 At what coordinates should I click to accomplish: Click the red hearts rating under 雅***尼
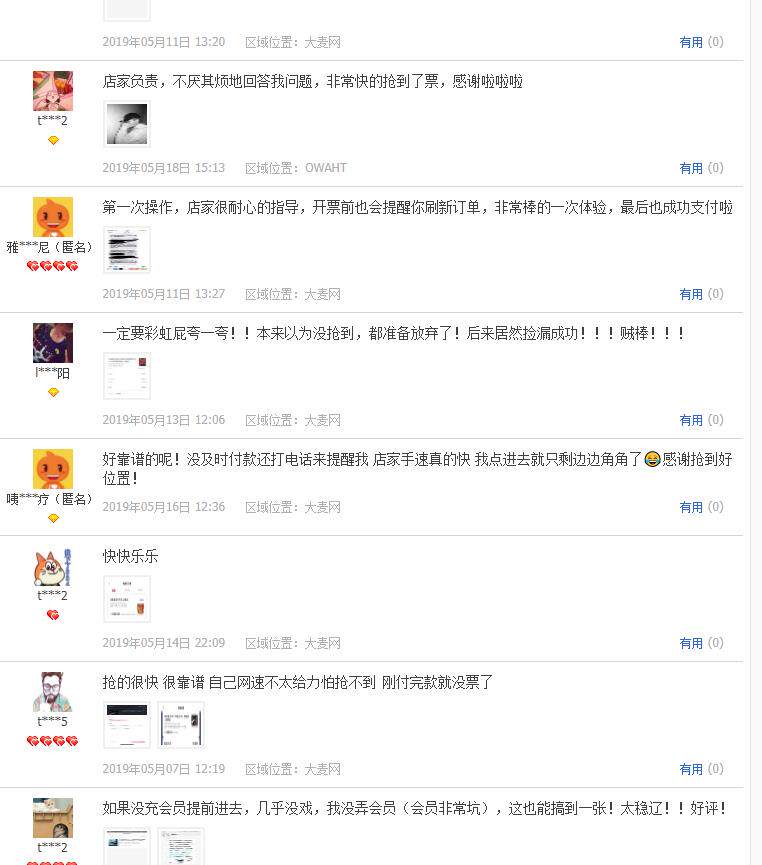click(x=52, y=266)
